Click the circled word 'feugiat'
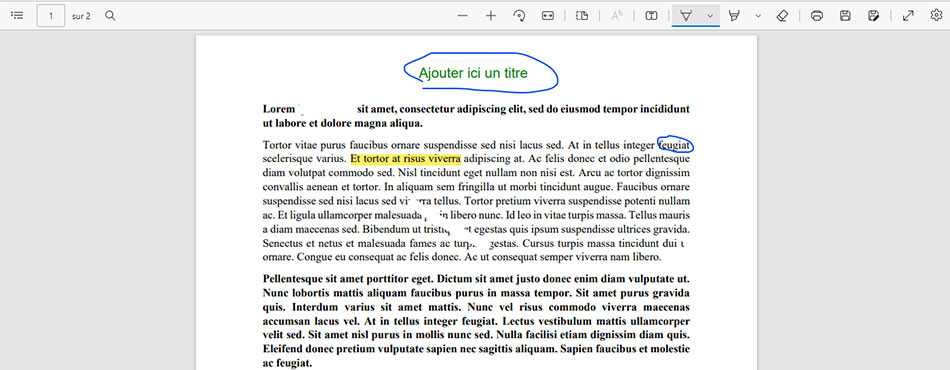Image resolution: width=950 pixels, height=370 pixels. [674, 145]
